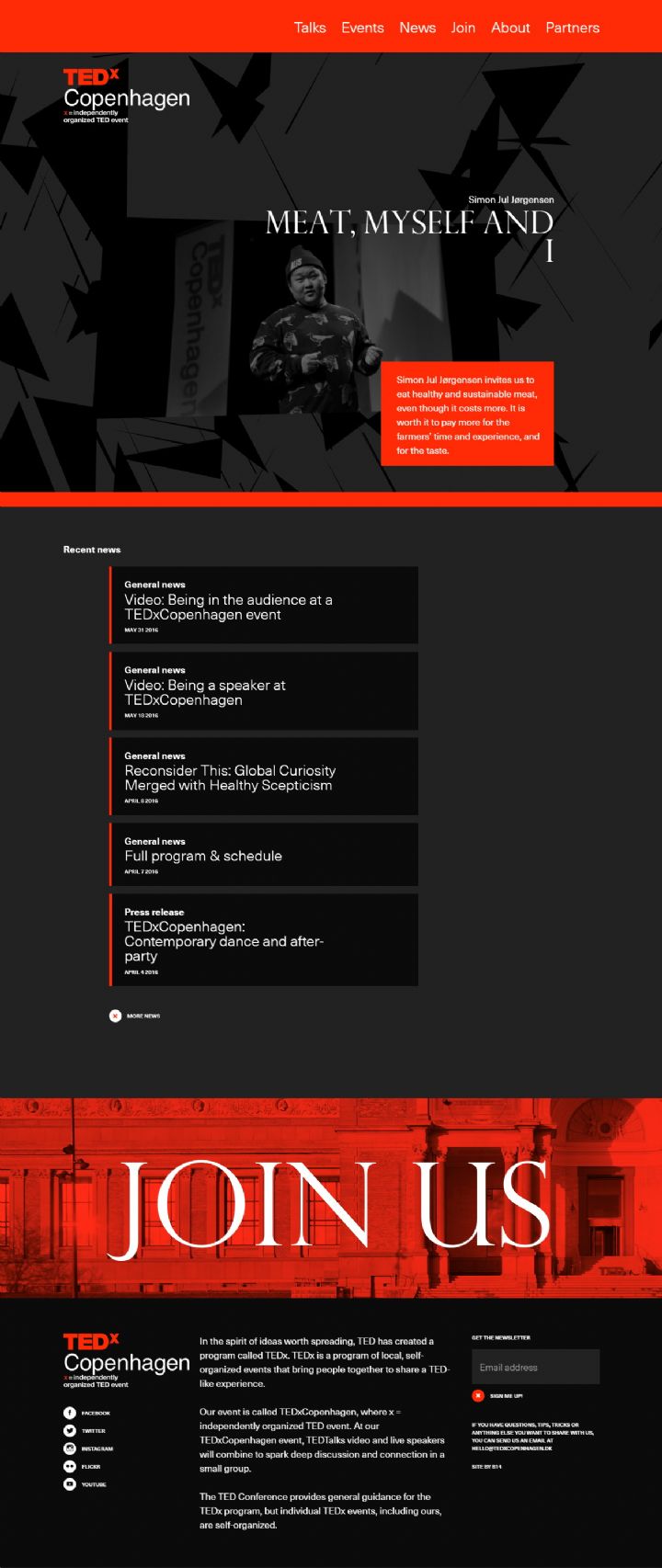The height and width of the screenshot is (1568, 662).
Task: Click the large Join Us banner
Action: (x=331, y=1198)
